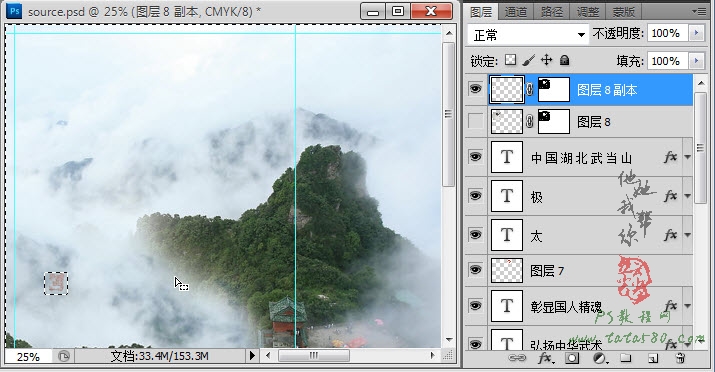Hide the 太 text layer

pyautogui.click(x=476, y=235)
